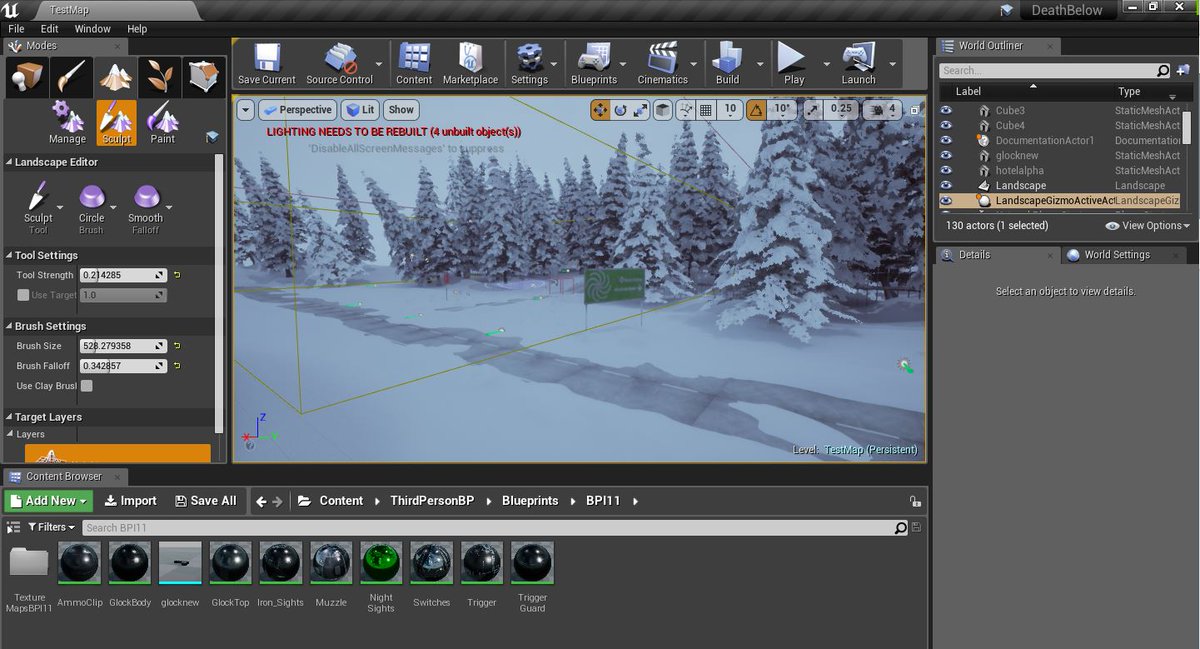Collapse the Tool Settings section
Image resolution: width=1200 pixels, height=649 pixels.
click(x=9, y=255)
